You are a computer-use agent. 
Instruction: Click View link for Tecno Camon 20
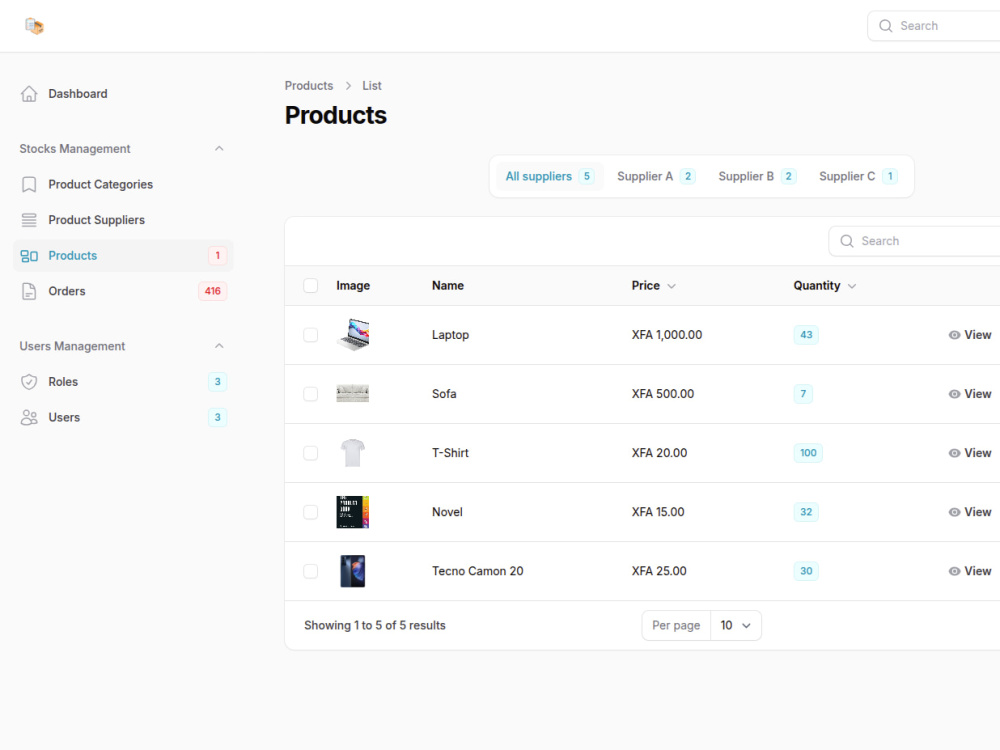pos(969,571)
